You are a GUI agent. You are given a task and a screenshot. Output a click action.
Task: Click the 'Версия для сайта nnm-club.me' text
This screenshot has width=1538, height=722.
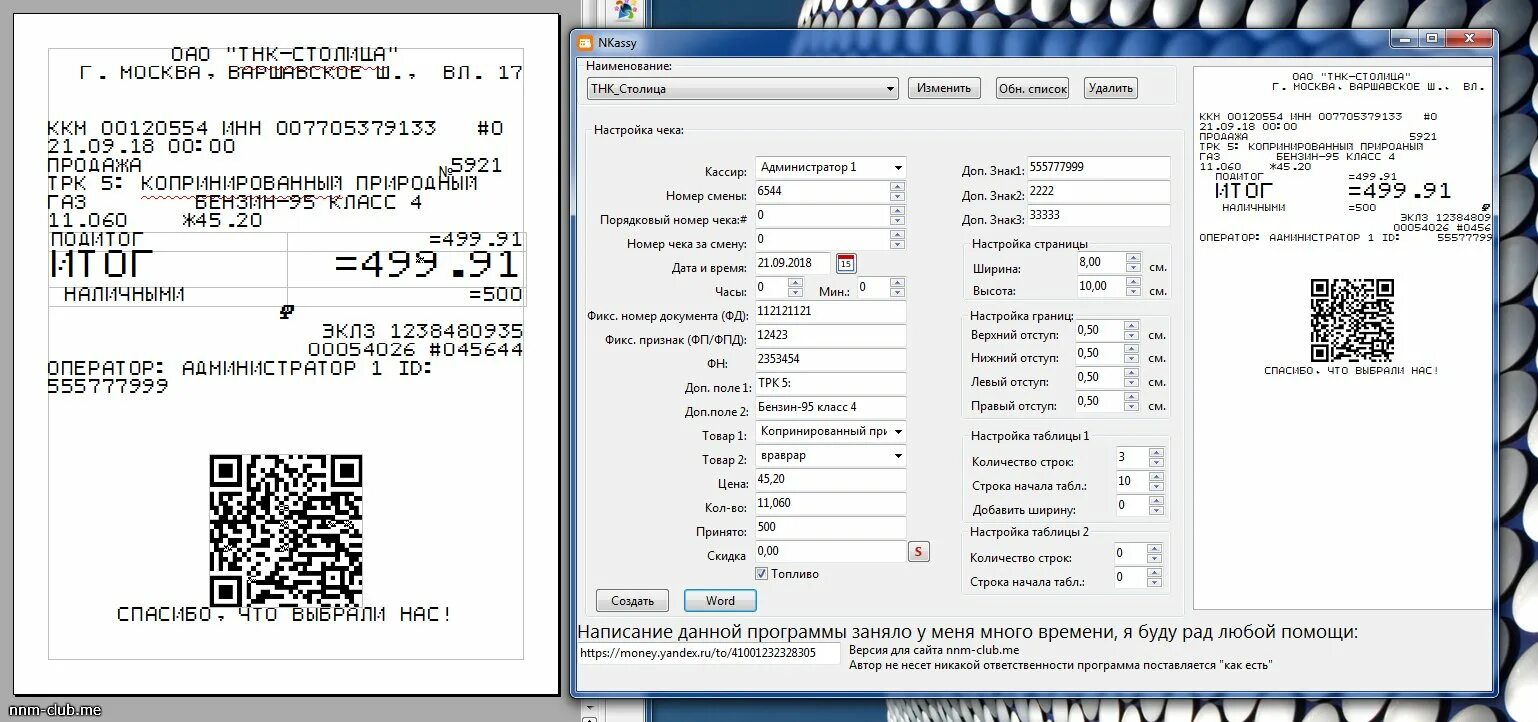click(x=933, y=650)
